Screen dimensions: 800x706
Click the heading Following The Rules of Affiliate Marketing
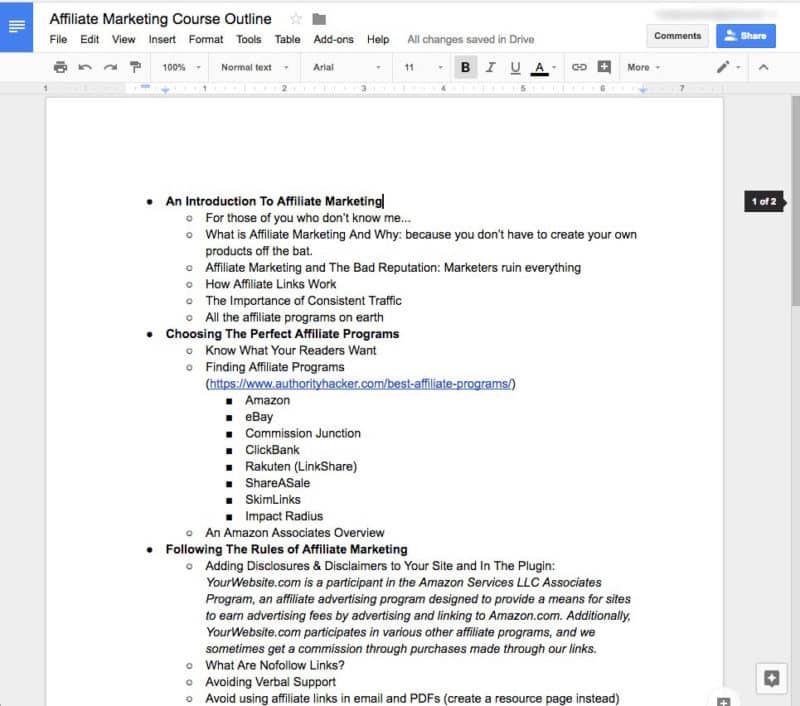(x=286, y=549)
